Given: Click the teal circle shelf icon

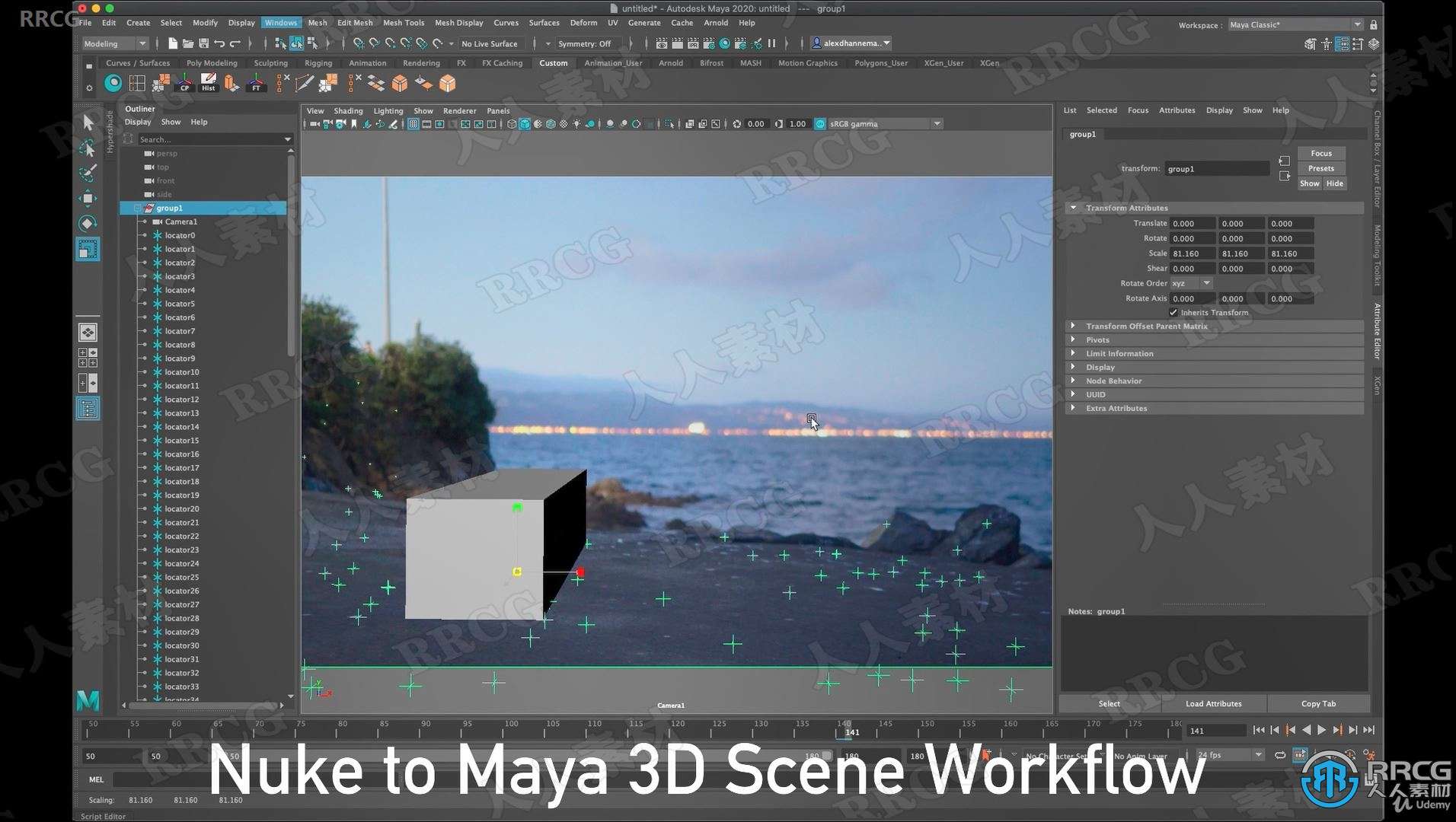Looking at the screenshot, I should pos(113,83).
